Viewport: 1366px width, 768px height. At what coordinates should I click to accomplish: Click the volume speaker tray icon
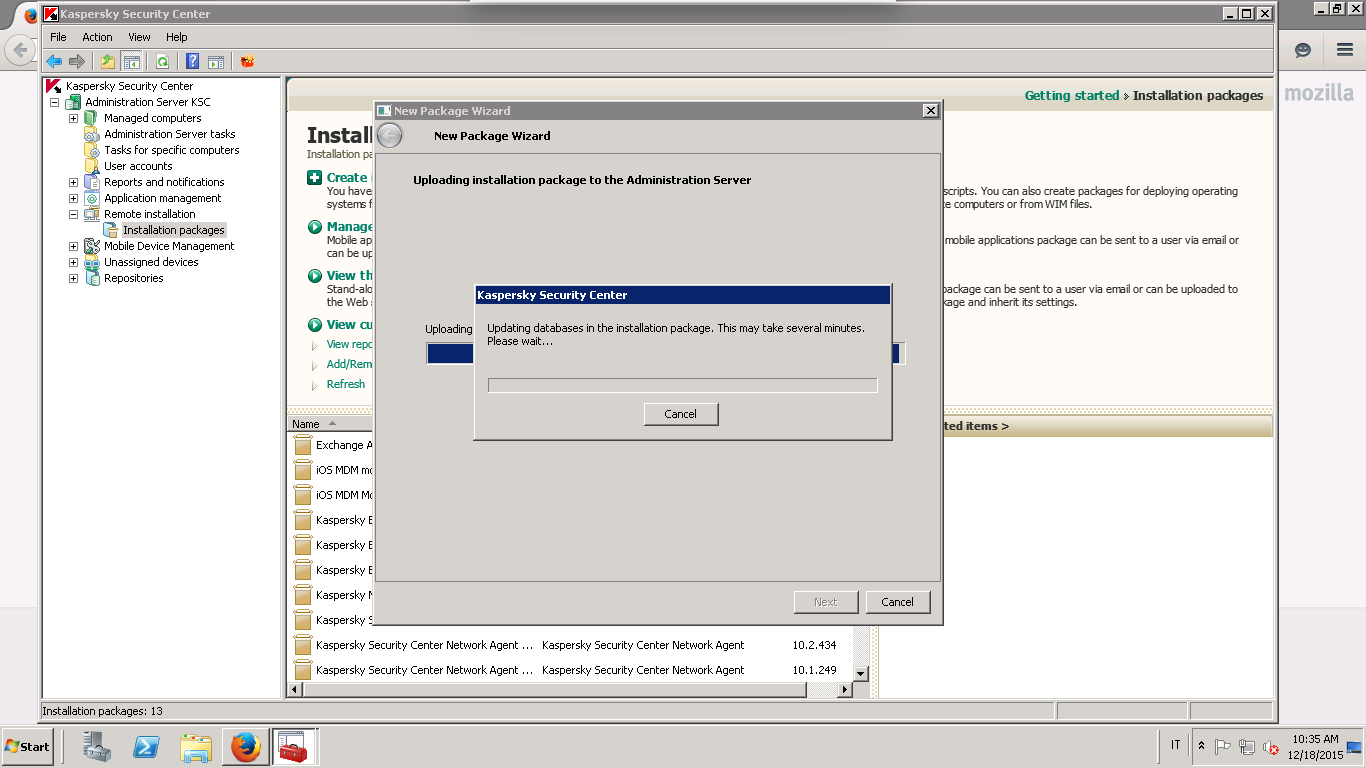pos(1271,747)
